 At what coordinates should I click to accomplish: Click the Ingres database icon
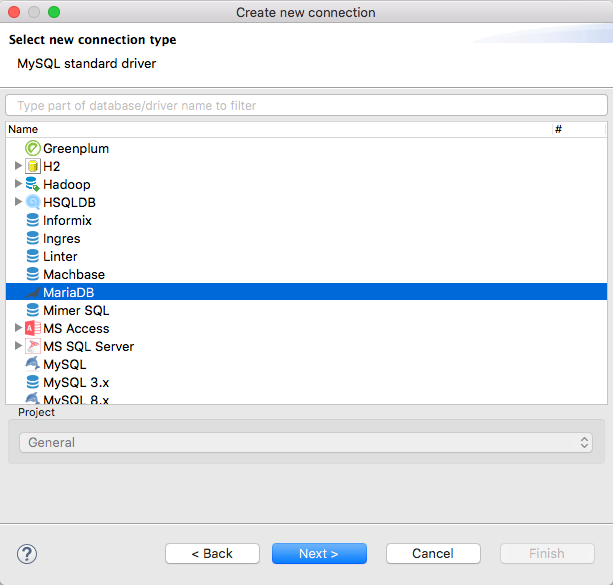(x=33, y=239)
